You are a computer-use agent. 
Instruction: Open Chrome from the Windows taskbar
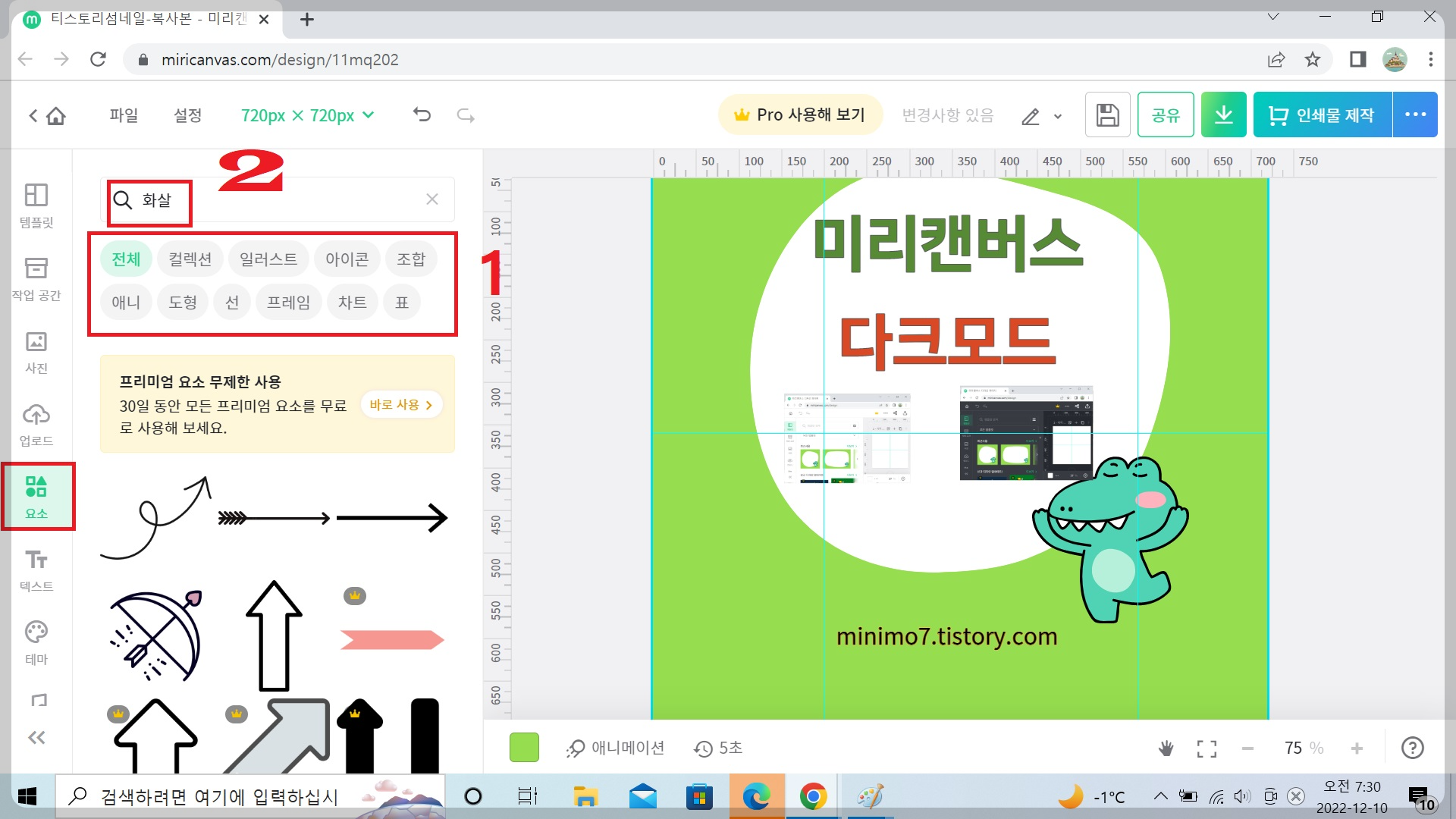pos(813,796)
